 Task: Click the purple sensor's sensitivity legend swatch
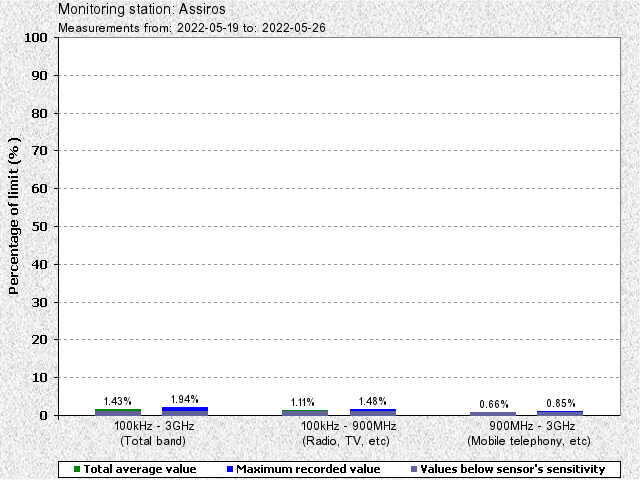coord(413,468)
